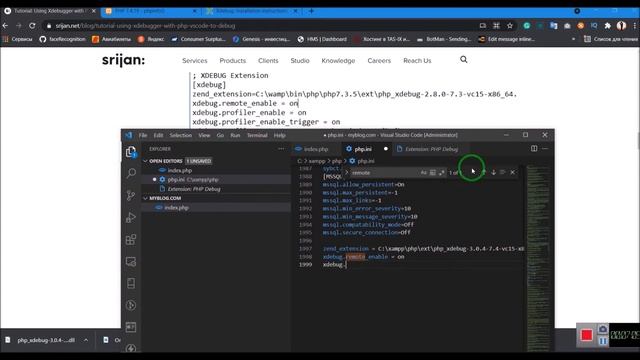Toggle Match Case in find widget
The height and width of the screenshot is (360, 640).
(x=424, y=173)
